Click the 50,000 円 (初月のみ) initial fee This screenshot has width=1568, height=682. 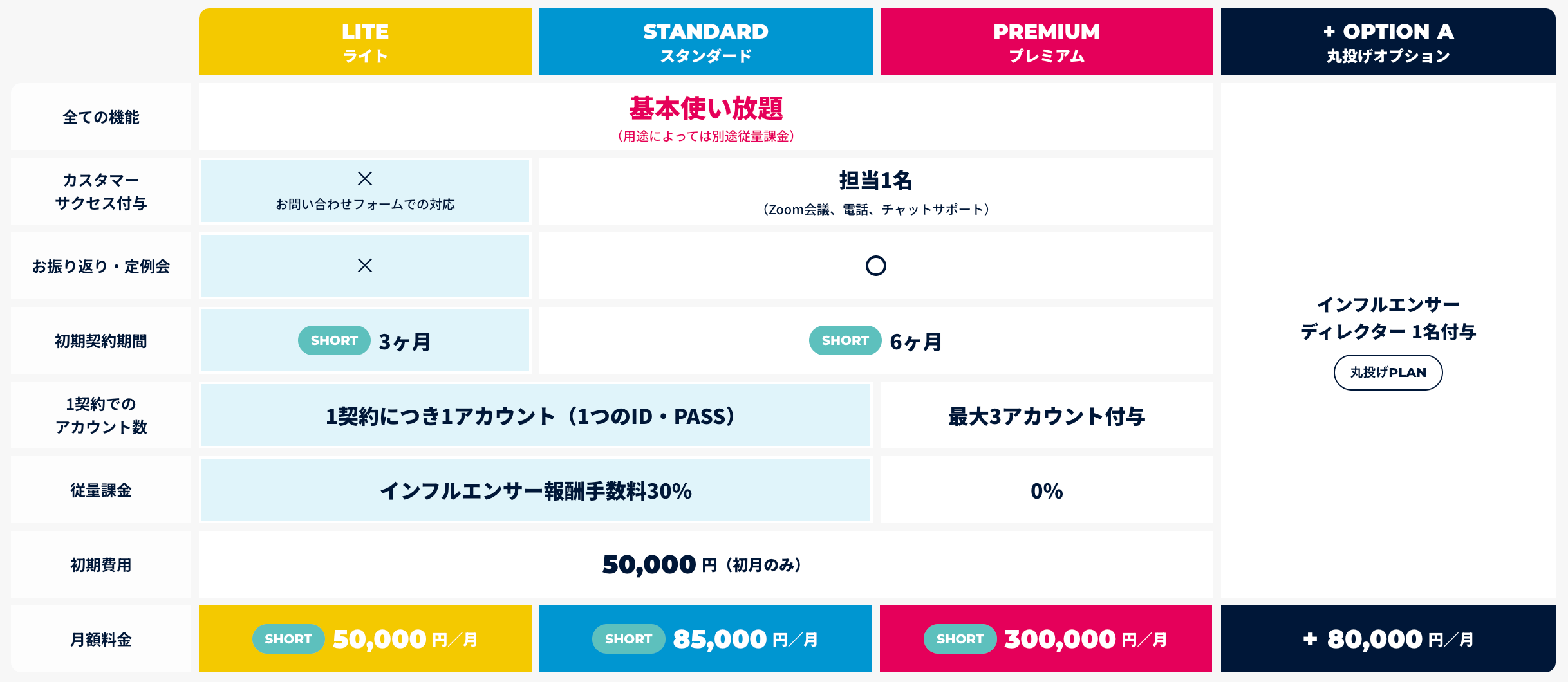[x=702, y=565]
